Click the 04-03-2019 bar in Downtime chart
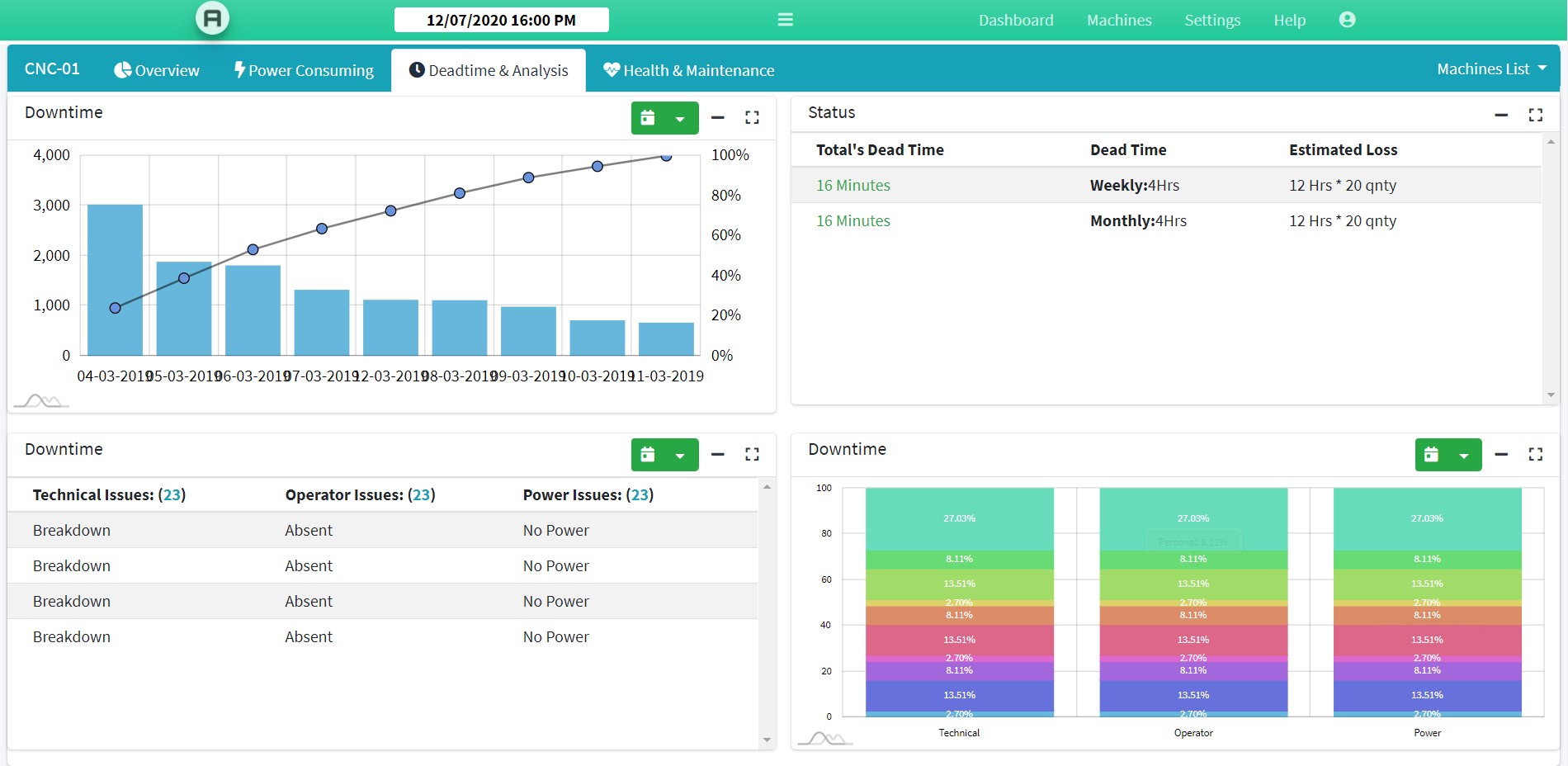Image resolution: width=1568 pixels, height=766 pixels. (x=115, y=281)
